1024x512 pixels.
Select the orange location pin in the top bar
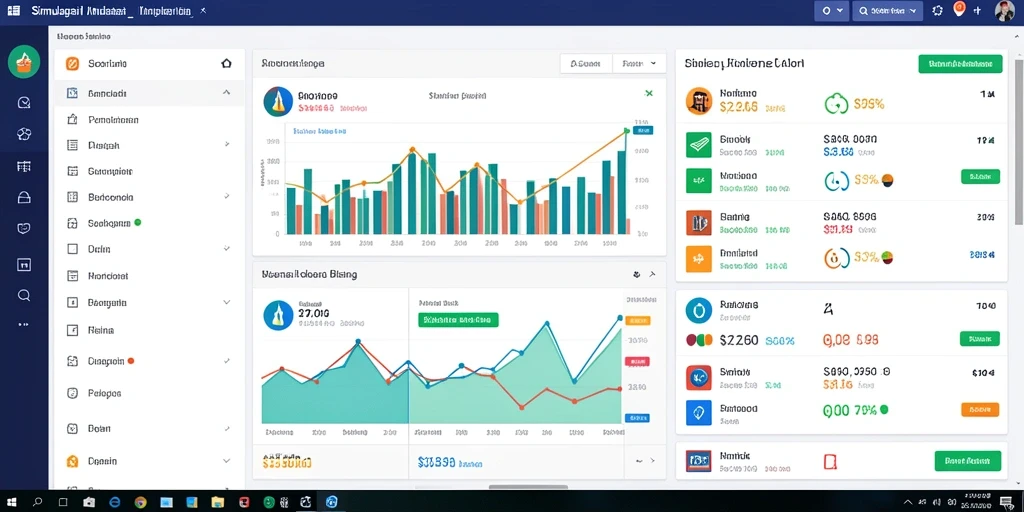[959, 10]
